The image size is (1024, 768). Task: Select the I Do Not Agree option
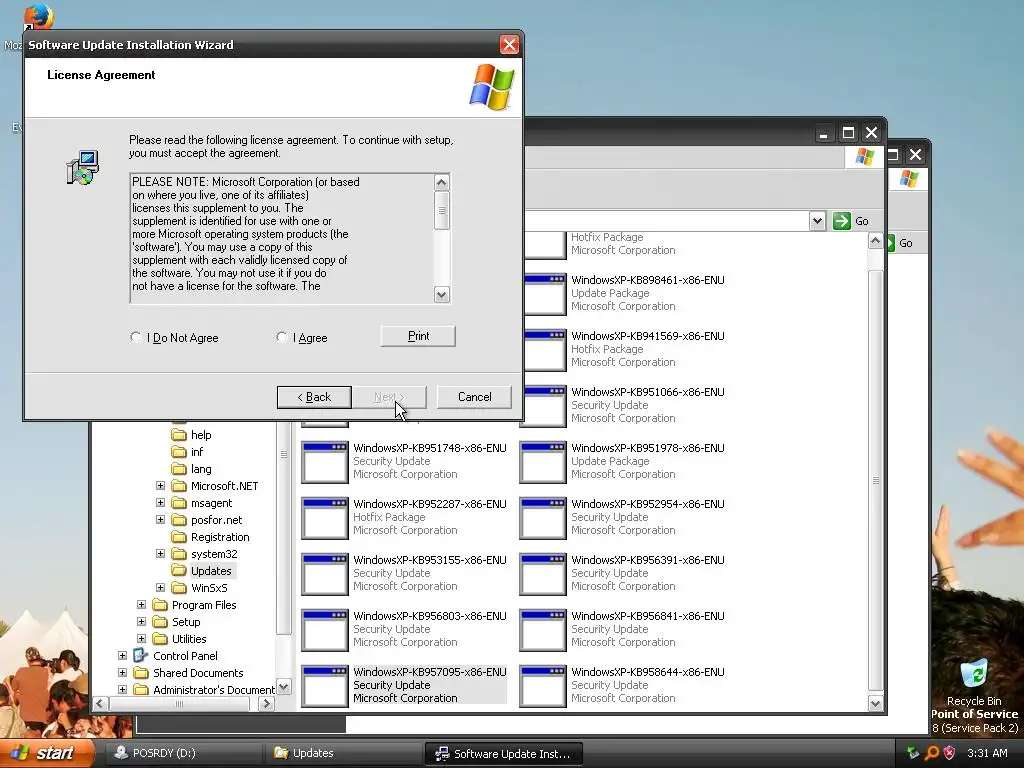coord(174,338)
